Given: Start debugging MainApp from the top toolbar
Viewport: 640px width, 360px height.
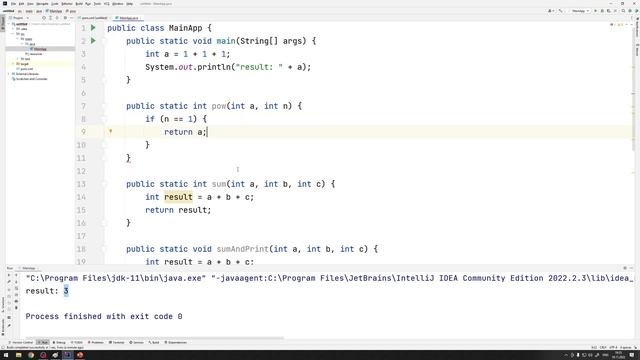Looking at the screenshot, I should [x=602, y=11].
